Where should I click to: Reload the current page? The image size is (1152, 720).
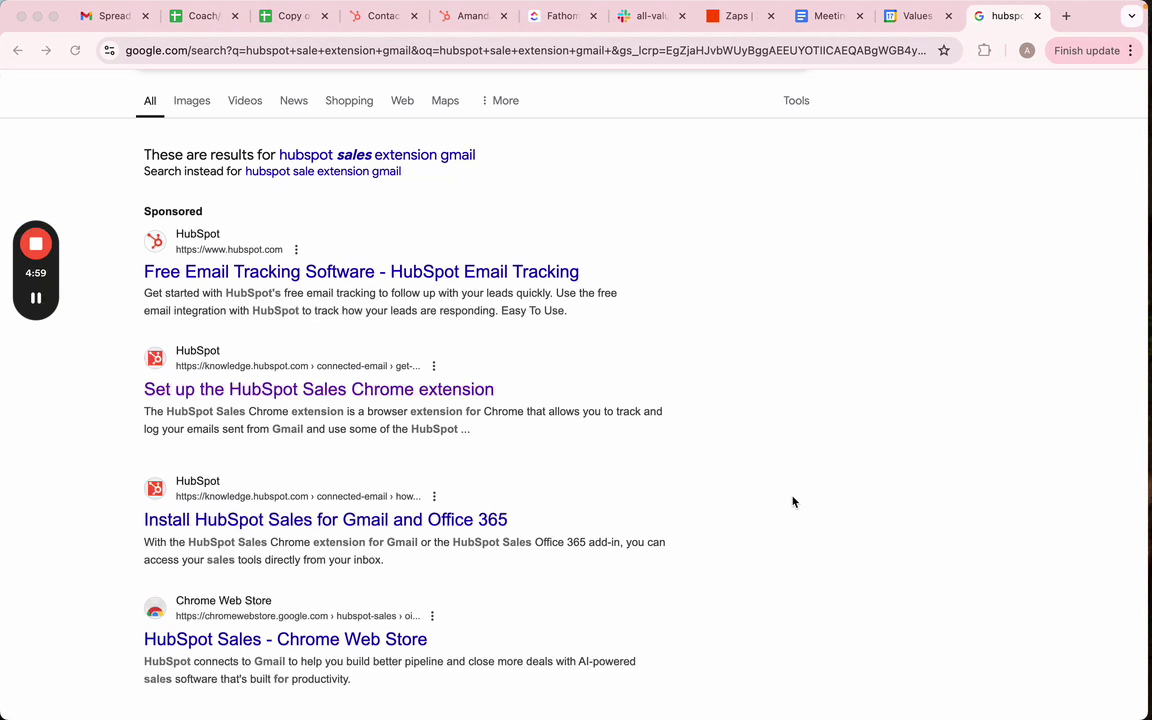[75, 51]
